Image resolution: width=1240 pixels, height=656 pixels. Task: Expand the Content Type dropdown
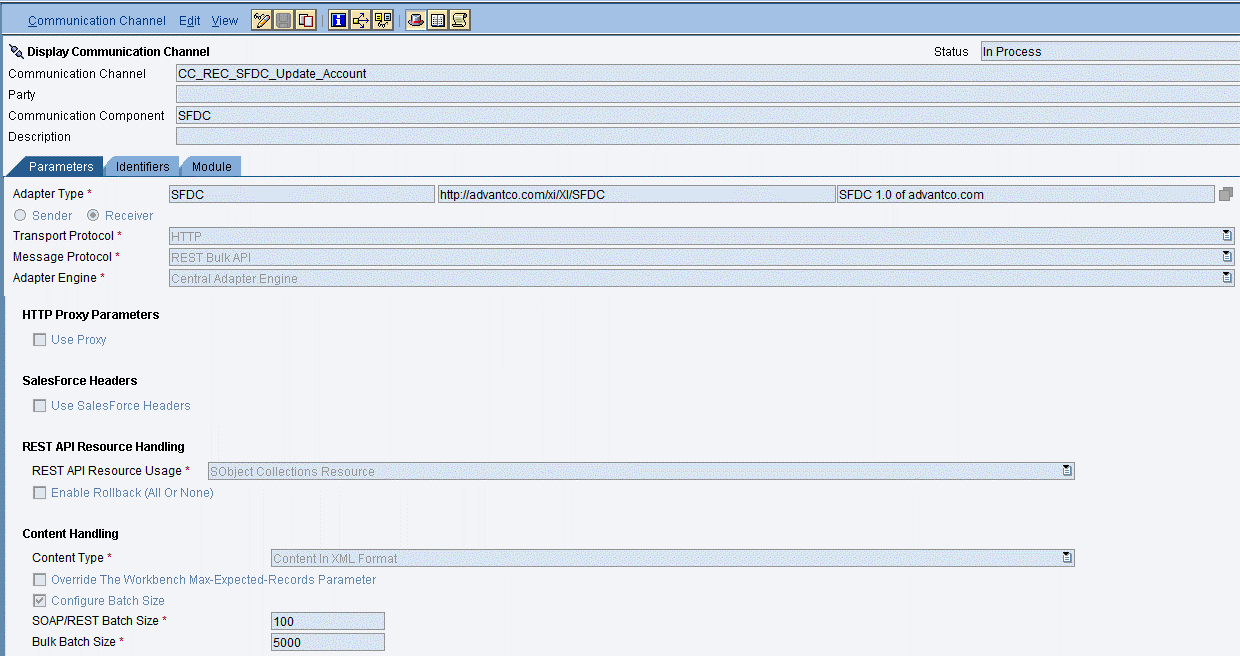tap(1066, 557)
